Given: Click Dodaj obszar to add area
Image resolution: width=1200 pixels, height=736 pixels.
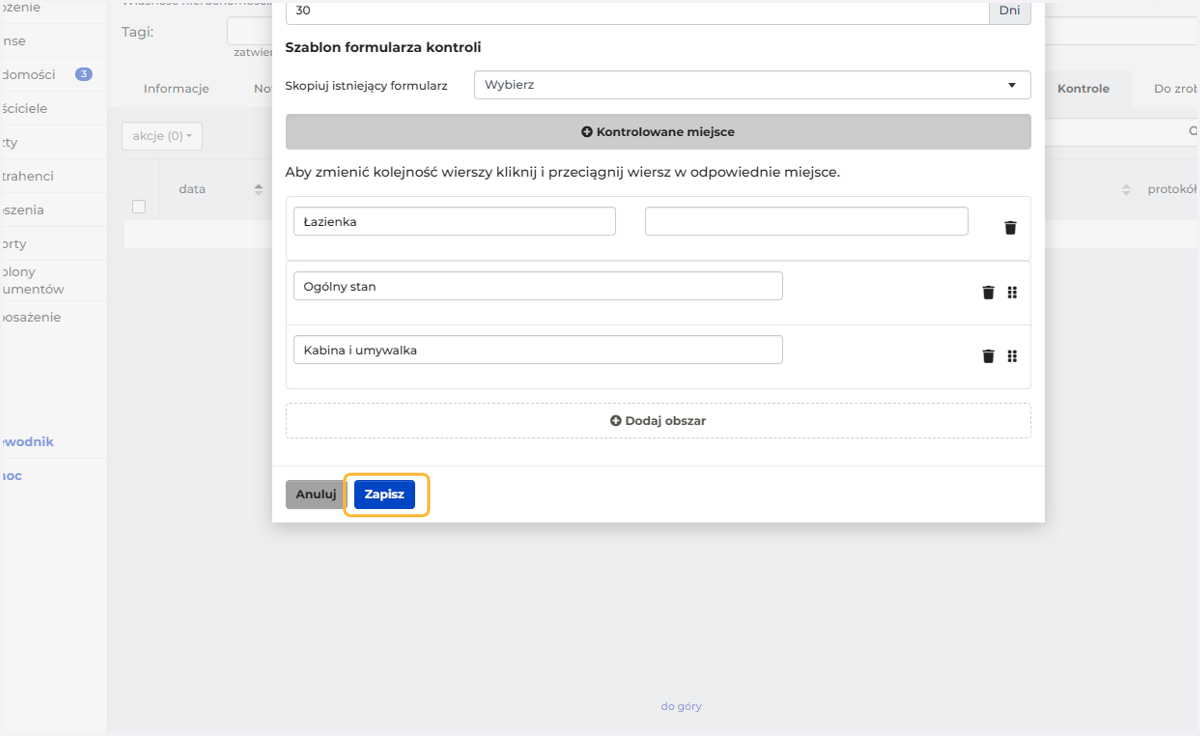Looking at the screenshot, I should [658, 421].
